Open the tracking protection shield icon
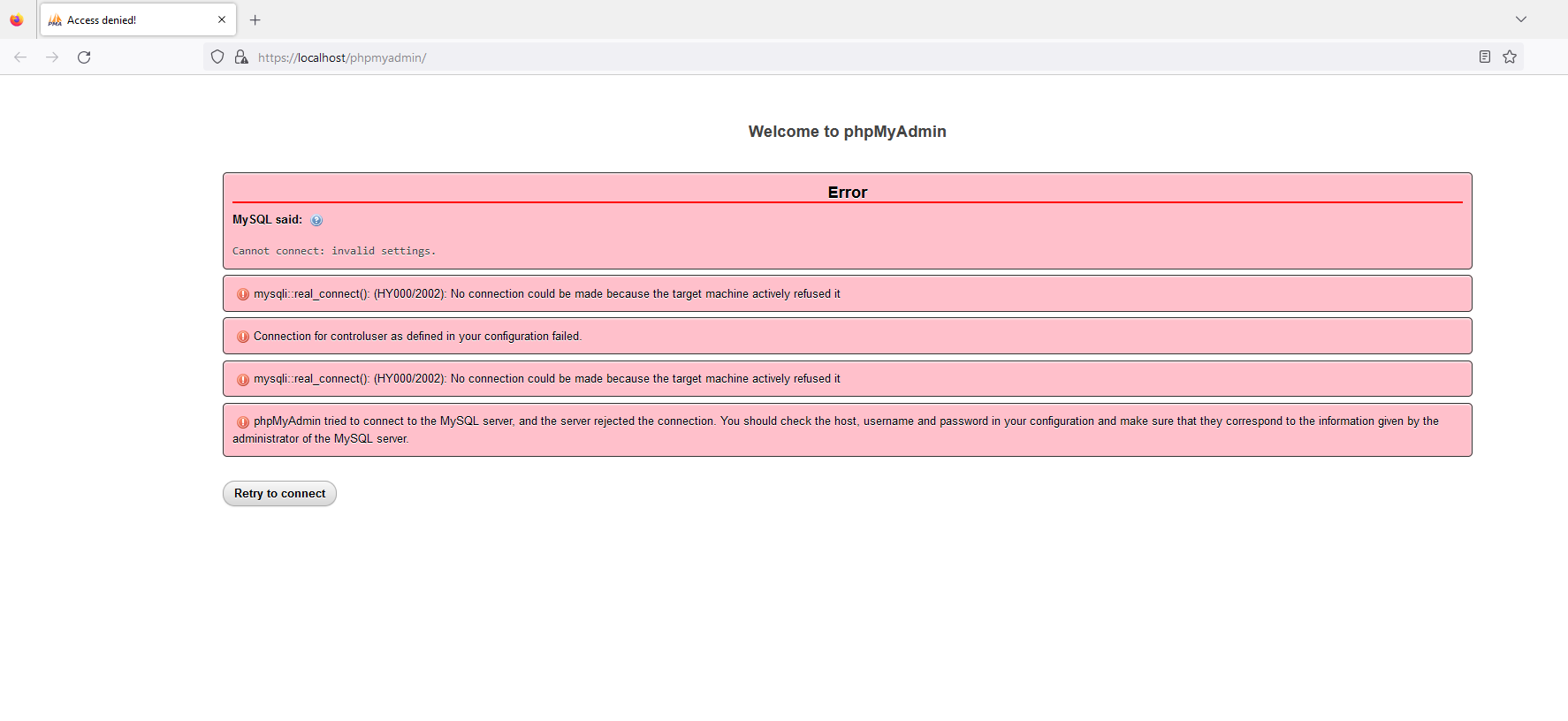This screenshot has height=721, width=1568. click(217, 57)
